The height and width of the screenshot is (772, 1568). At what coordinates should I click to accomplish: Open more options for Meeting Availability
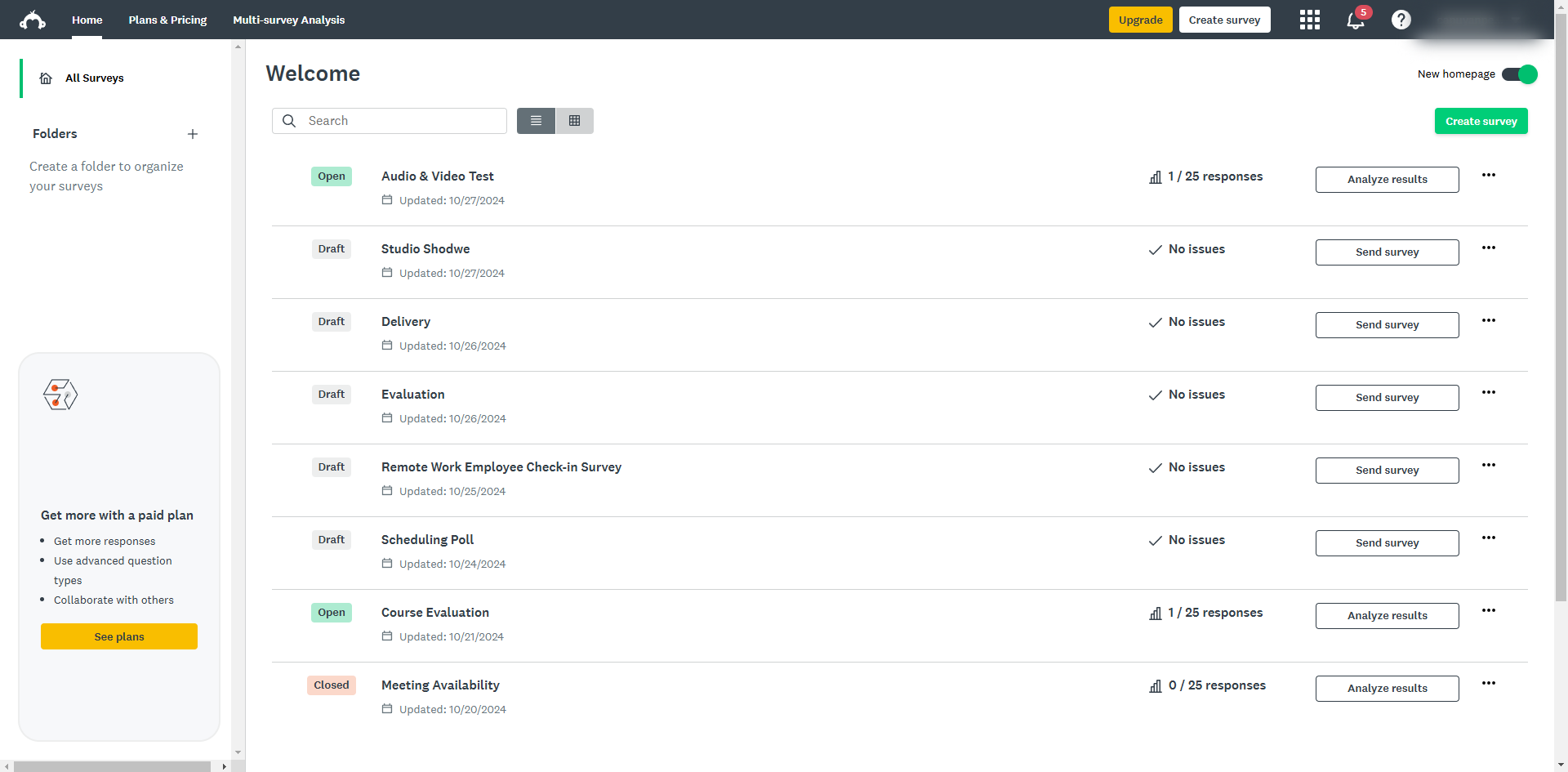[1489, 683]
